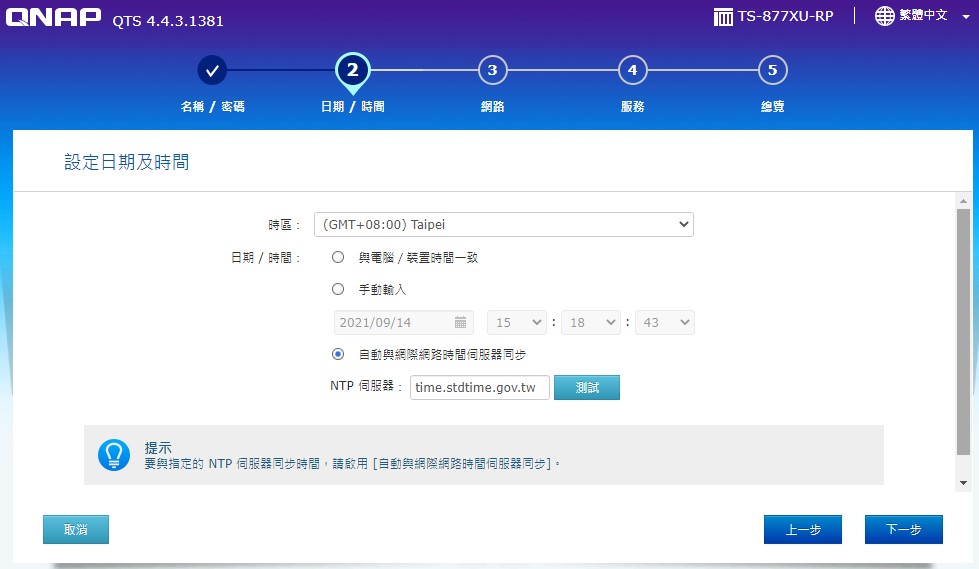Open the calendar picker icon in date field
The image size is (979, 569).
[x=460, y=322]
